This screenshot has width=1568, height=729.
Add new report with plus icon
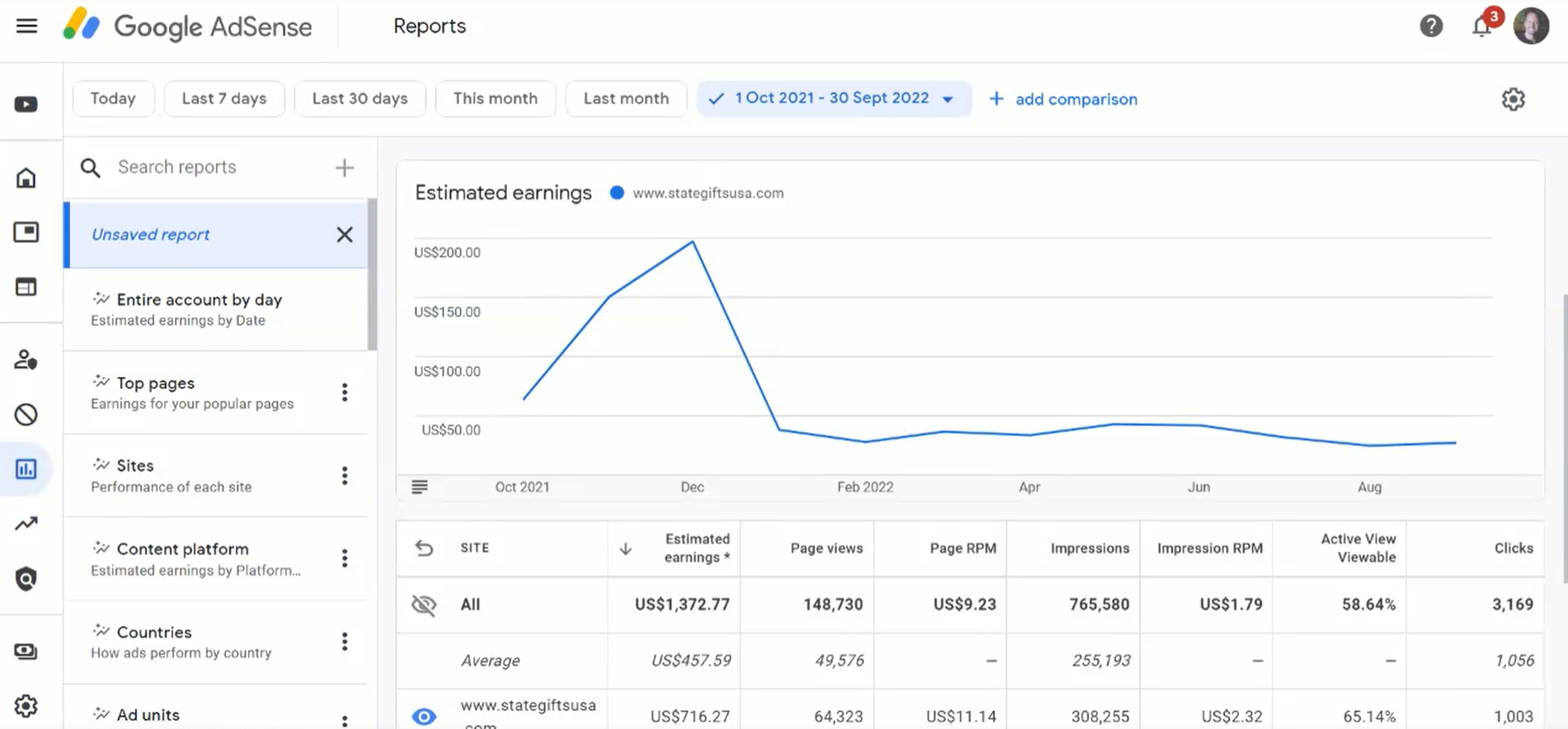coord(345,168)
